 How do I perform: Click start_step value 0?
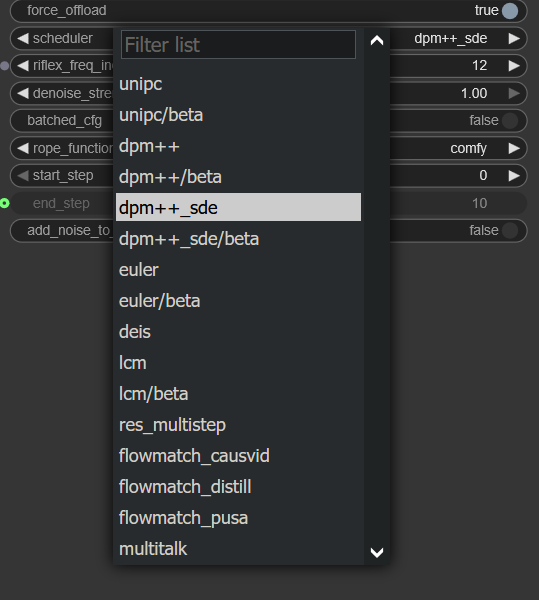(x=483, y=175)
